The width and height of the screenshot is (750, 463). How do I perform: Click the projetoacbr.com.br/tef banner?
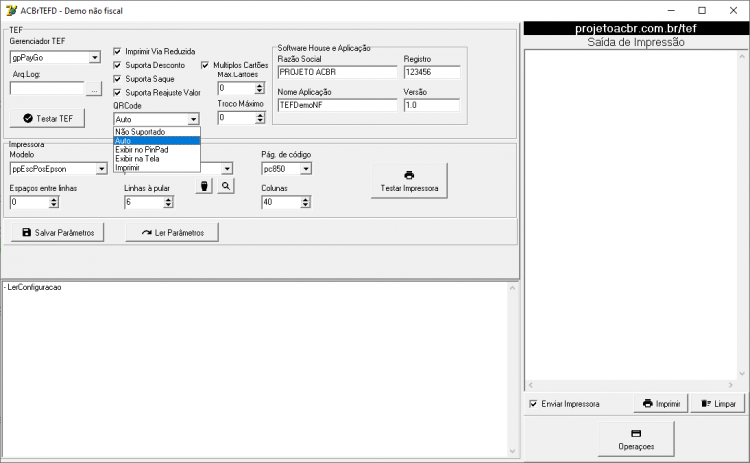[x=636, y=28]
